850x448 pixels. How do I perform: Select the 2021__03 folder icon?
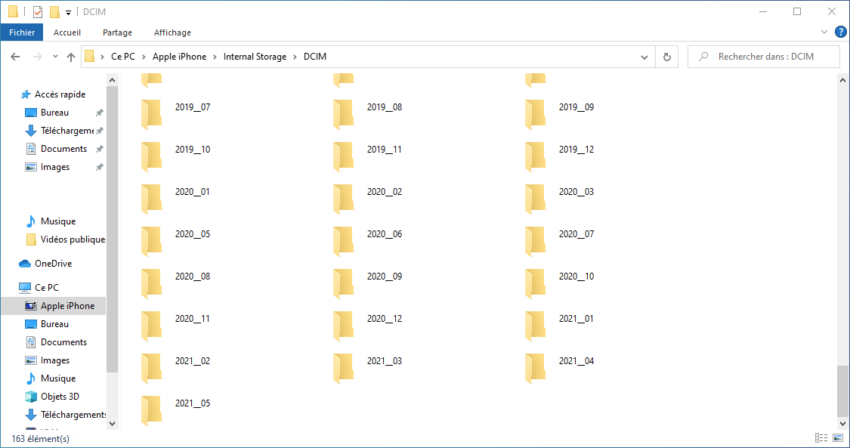point(343,368)
